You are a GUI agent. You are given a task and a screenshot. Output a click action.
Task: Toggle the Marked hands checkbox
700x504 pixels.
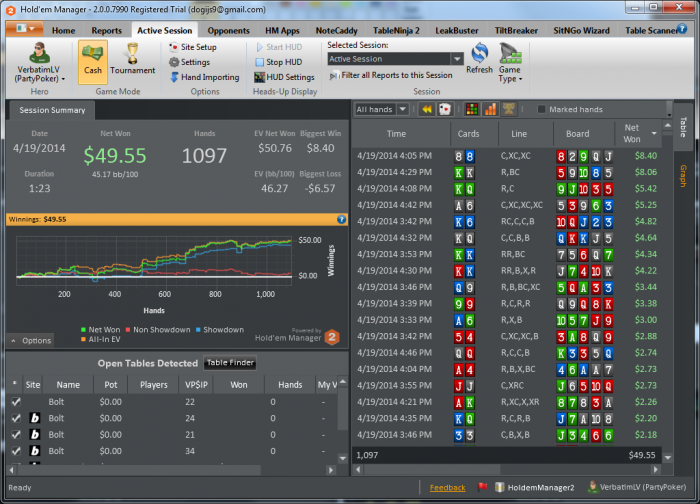pos(541,109)
